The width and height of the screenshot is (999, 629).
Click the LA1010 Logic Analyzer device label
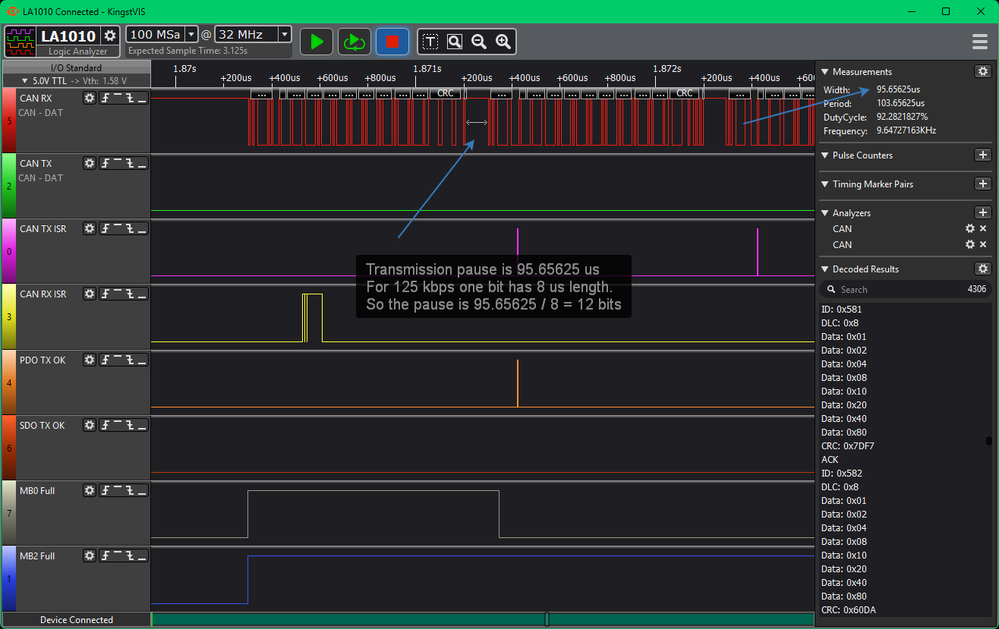(69, 42)
